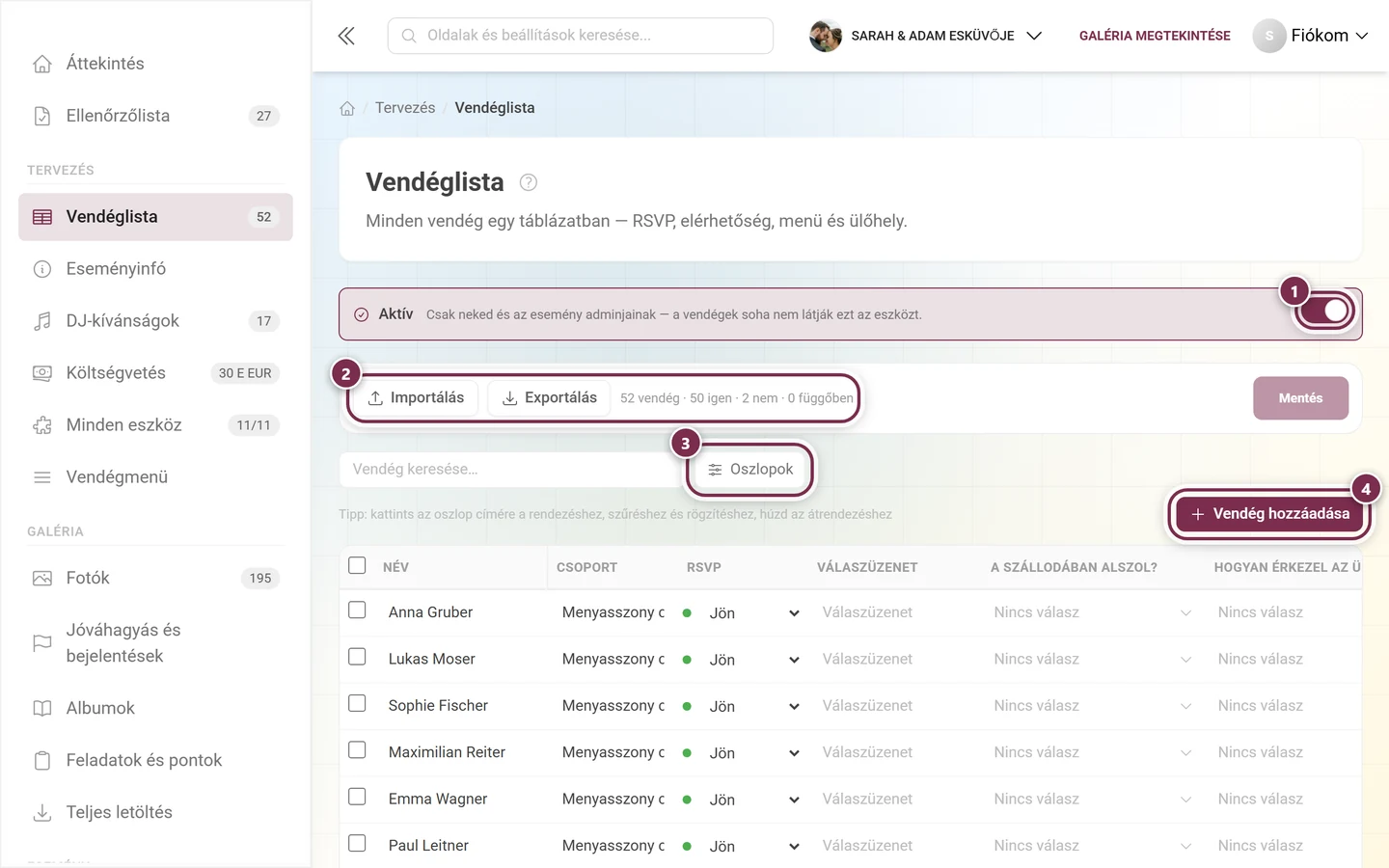Click the Eseményinfó info icon

[42, 269]
